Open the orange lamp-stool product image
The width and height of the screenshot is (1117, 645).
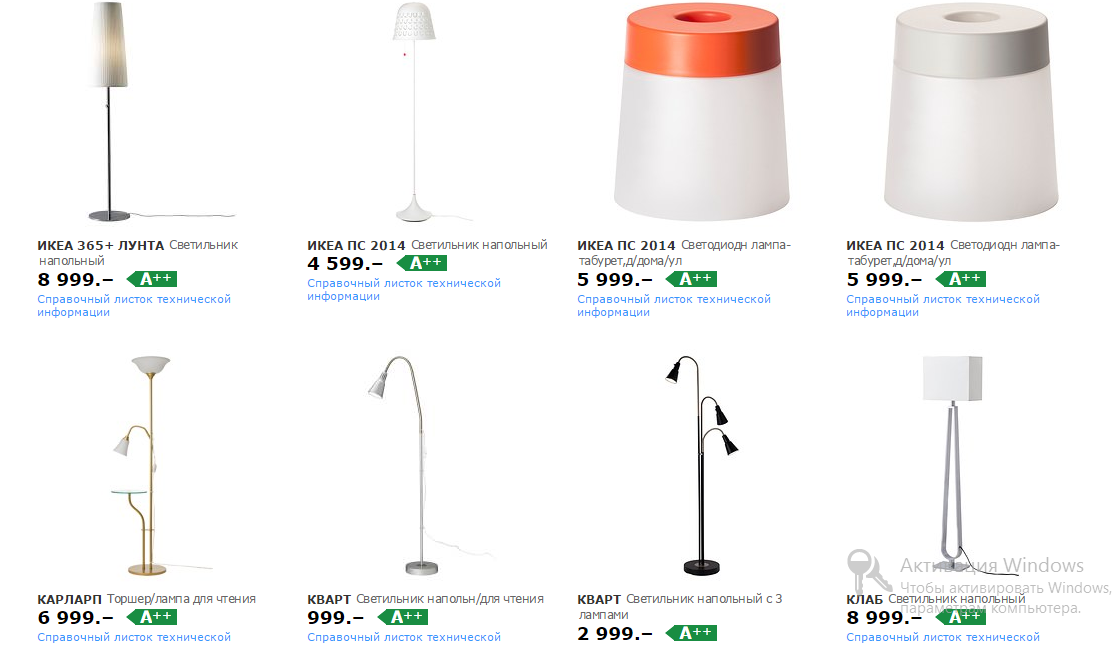pyautogui.click(x=702, y=112)
